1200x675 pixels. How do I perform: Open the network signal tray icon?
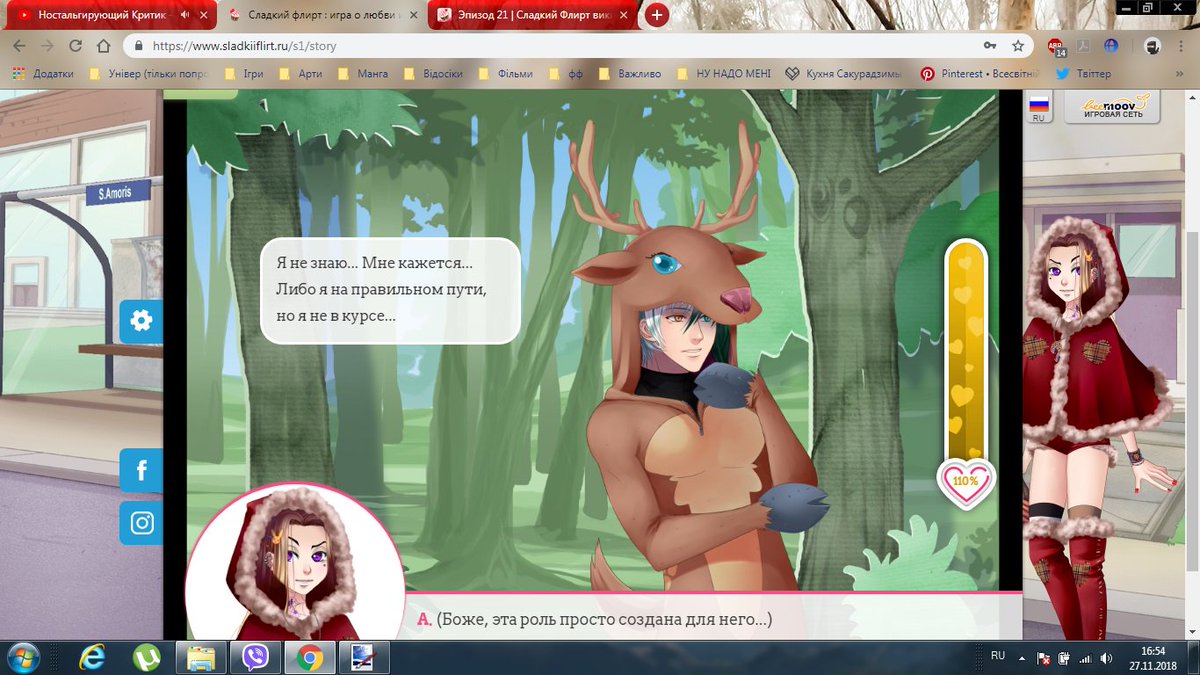(1085, 657)
